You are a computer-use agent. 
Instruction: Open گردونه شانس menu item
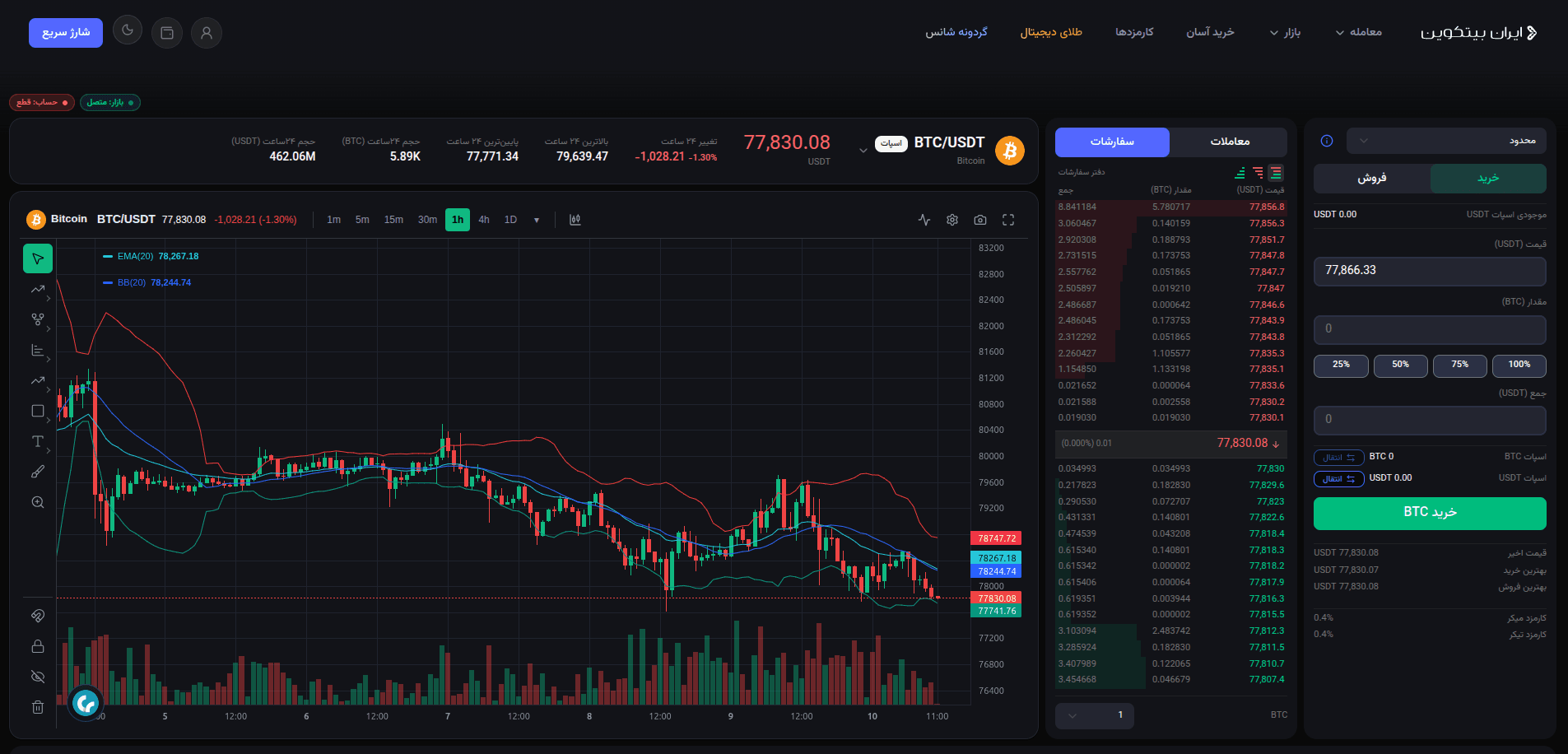point(956,32)
